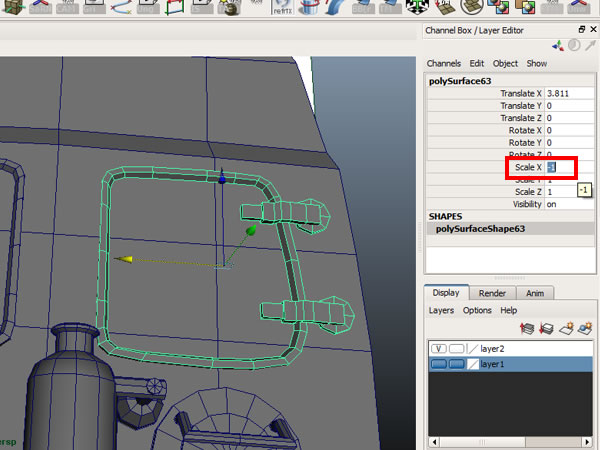Create layer from selected objects icon
This screenshot has width=600, height=450.
pos(584,328)
